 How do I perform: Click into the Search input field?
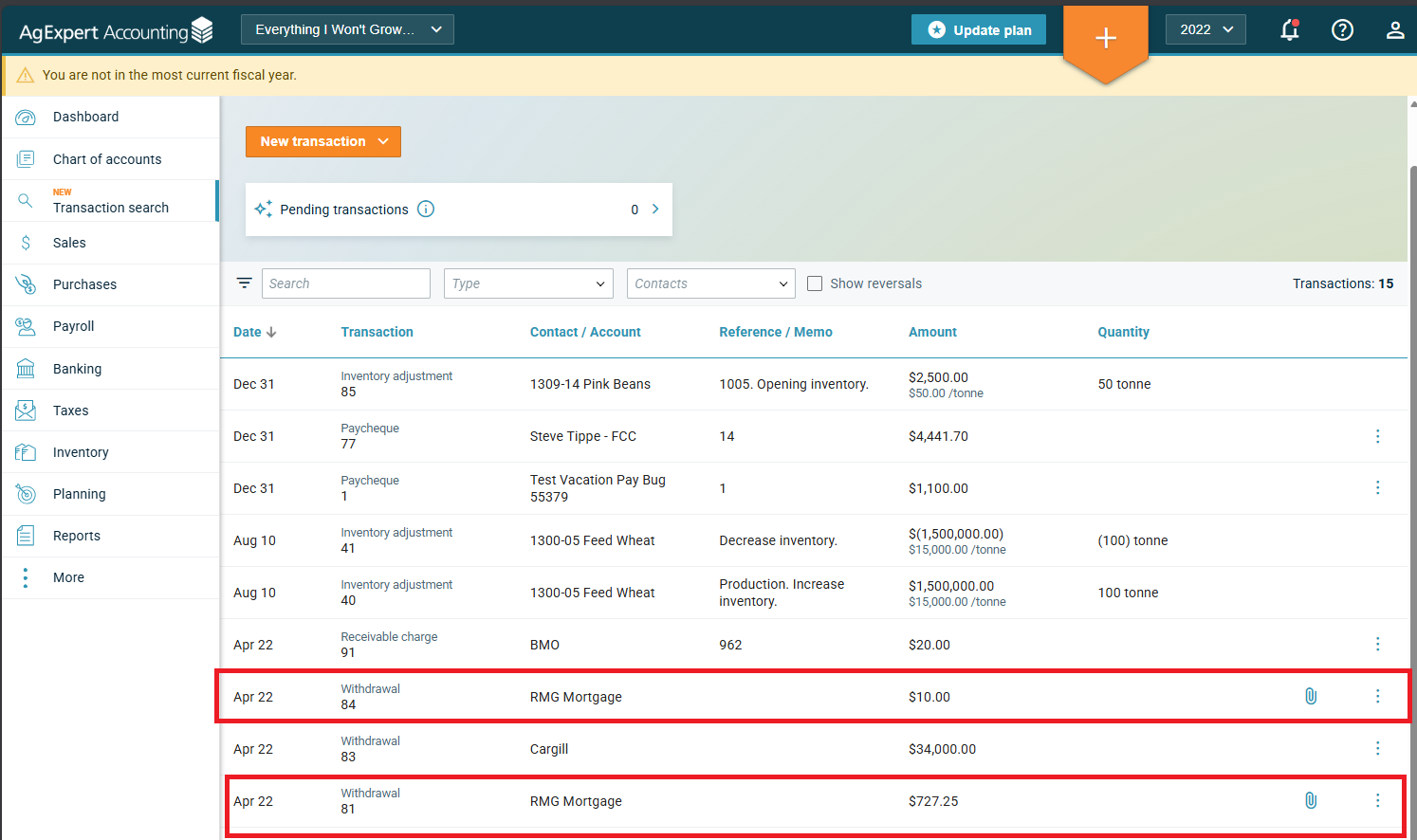[x=345, y=283]
